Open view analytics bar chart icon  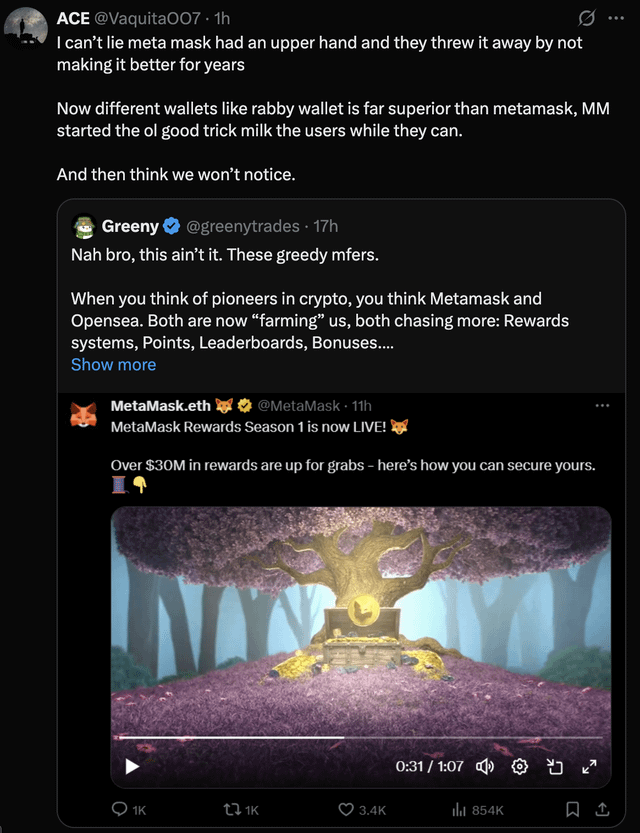click(x=459, y=809)
